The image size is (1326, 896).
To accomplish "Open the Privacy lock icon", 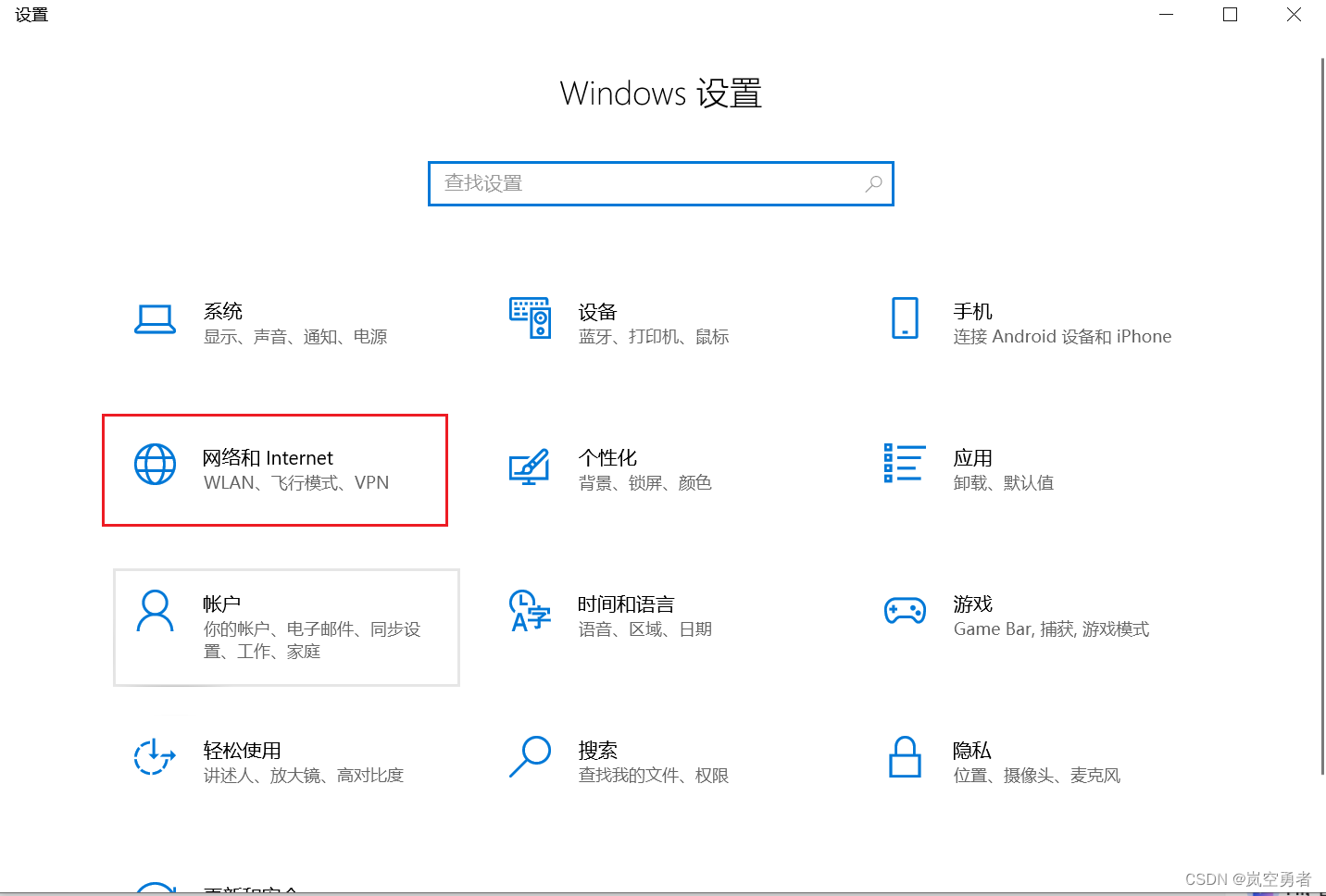I will tap(905, 756).
